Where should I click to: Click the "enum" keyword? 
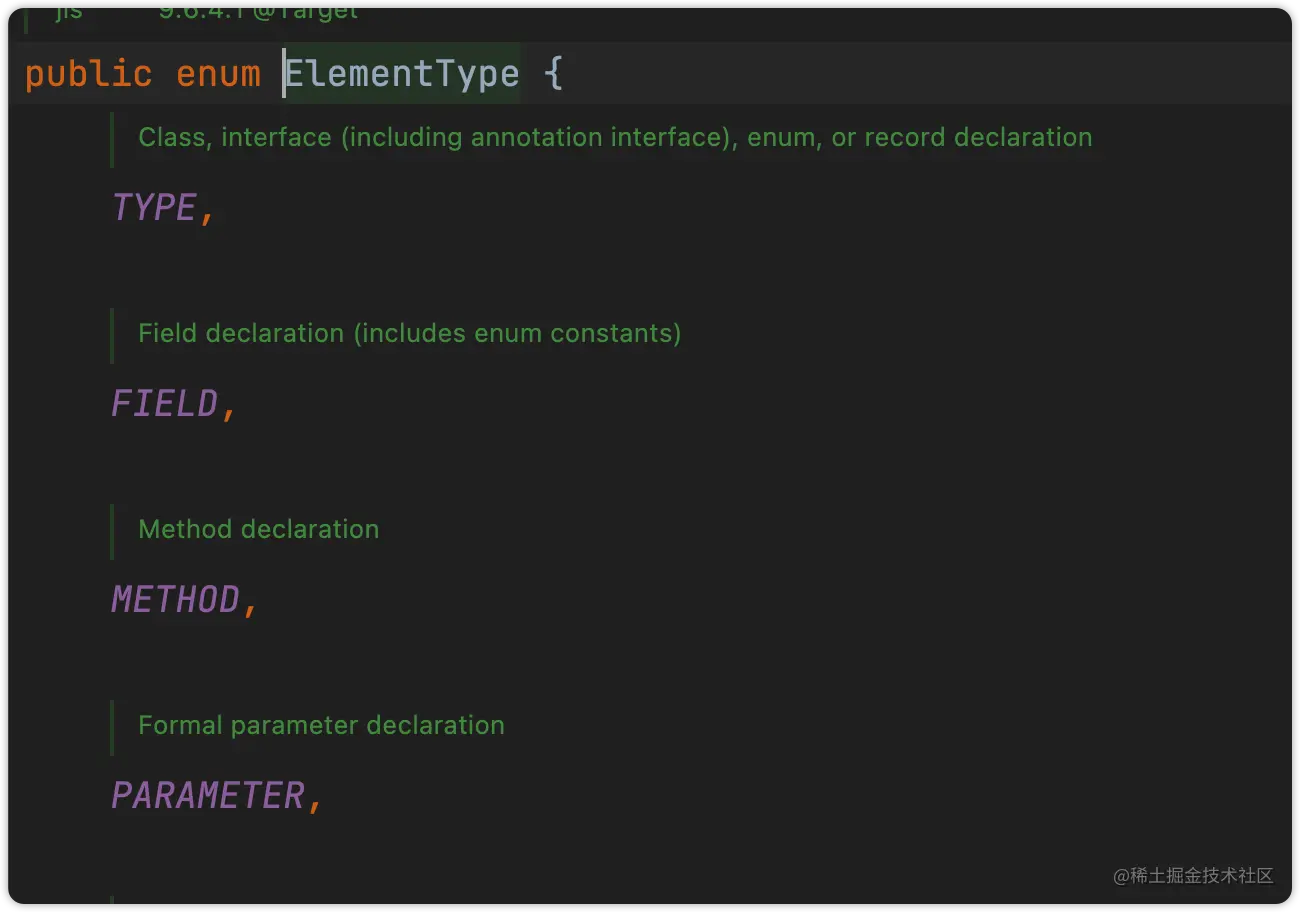(x=218, y=74)
